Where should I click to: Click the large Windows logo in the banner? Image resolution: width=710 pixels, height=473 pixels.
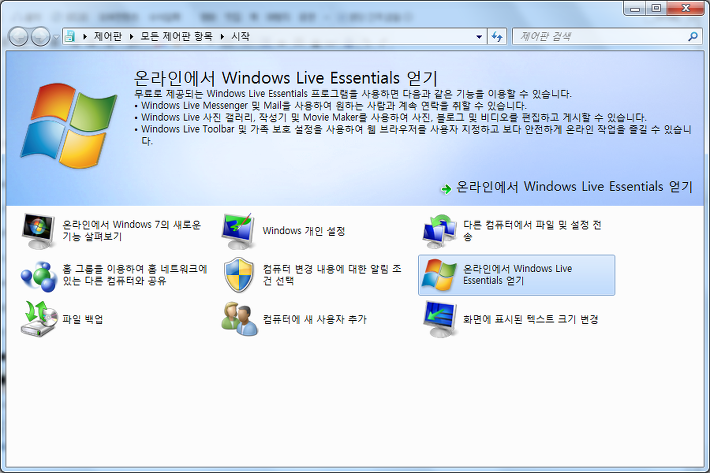pyautogui.click(x=68, y=126)
